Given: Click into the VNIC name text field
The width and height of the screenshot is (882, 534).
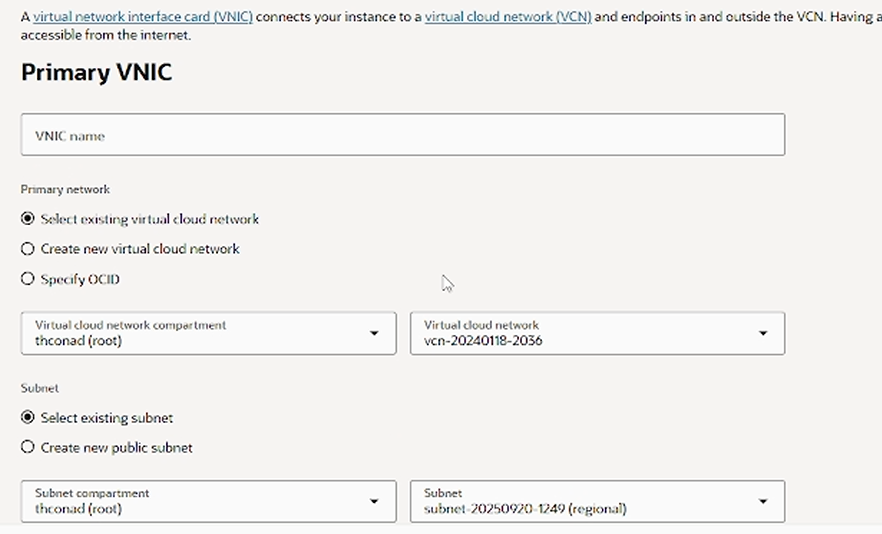Looking at the screenshot, I should coord(402,135).
